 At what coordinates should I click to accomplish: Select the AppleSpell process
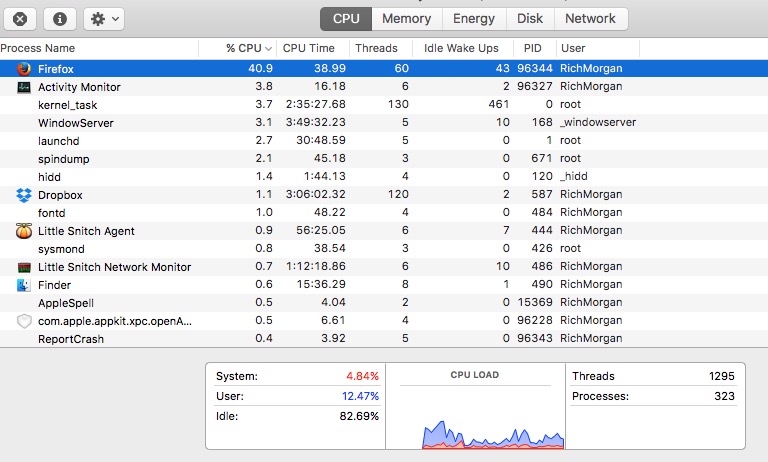(x=384, y=303)
